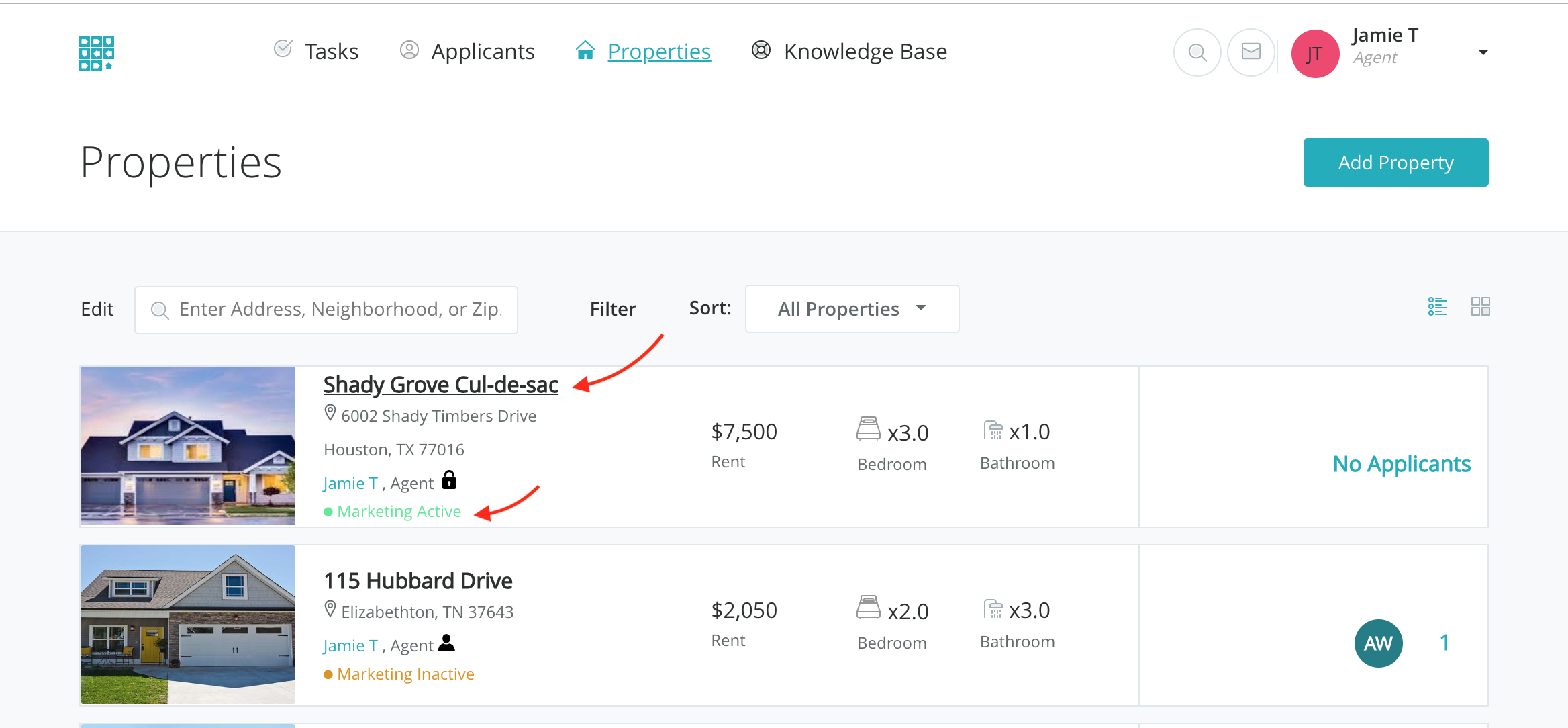
Task: Open the Filter options
Action: (612, 309)
